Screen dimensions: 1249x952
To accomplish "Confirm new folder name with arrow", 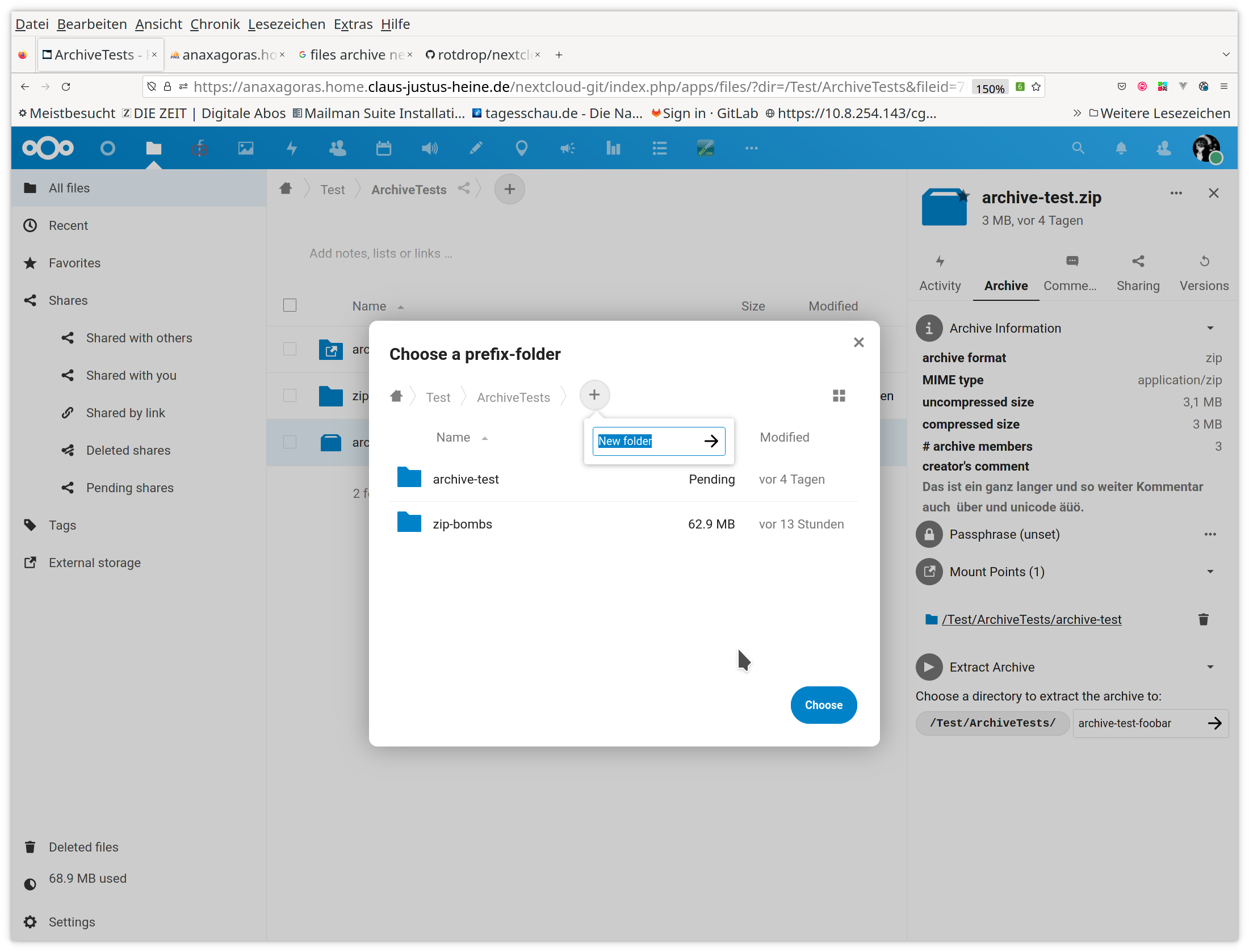I will 711,441.
